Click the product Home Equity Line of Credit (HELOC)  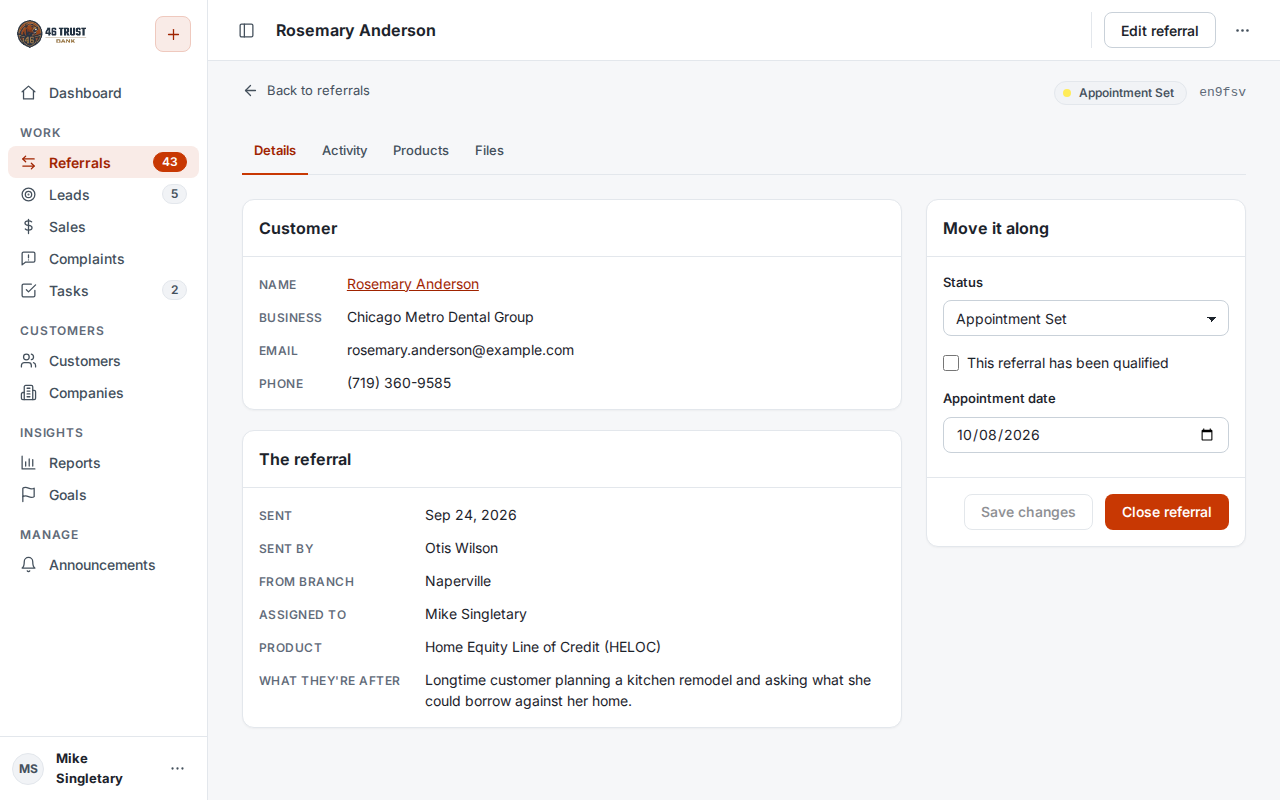point(543,647)
